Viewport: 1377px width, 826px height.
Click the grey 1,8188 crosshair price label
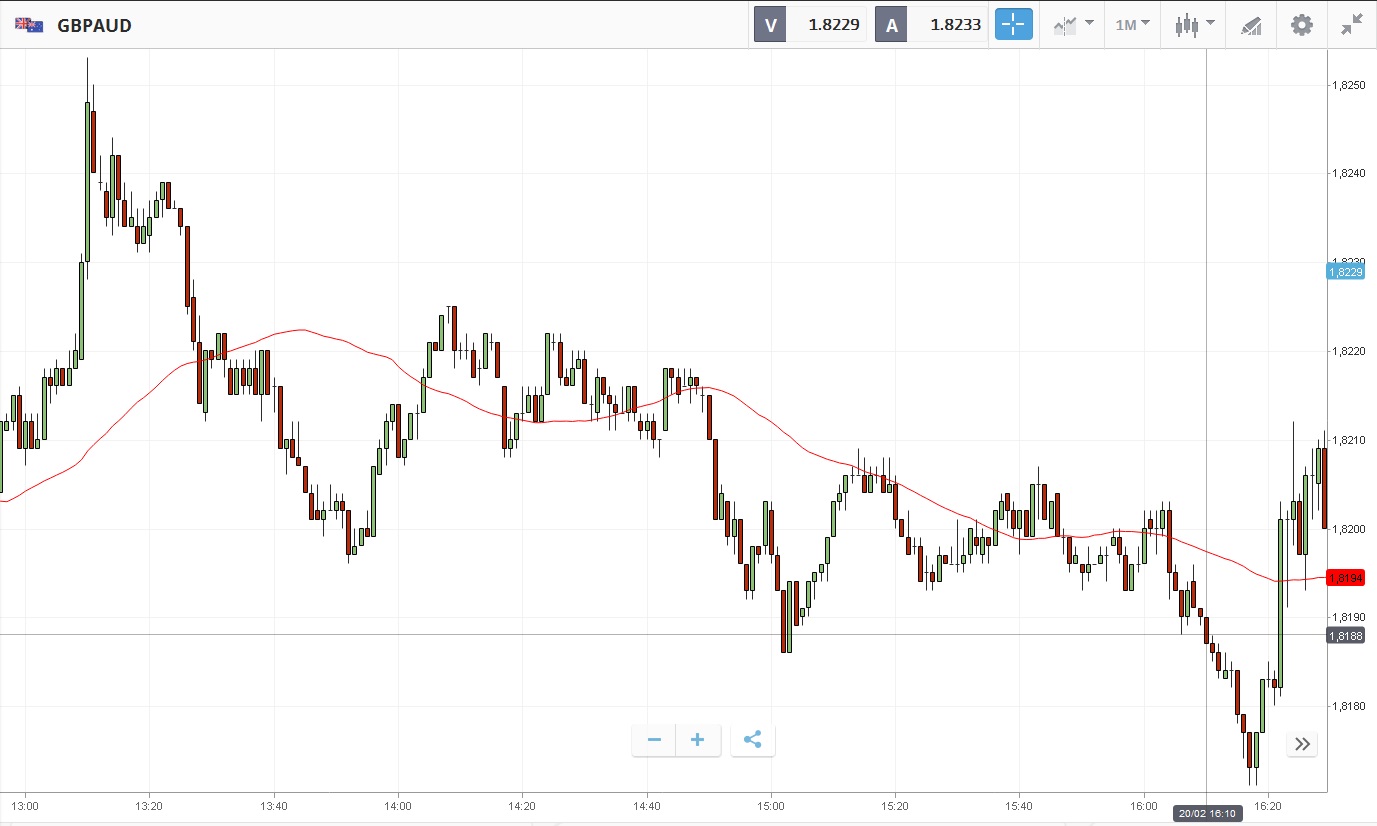click(1346, 635)
